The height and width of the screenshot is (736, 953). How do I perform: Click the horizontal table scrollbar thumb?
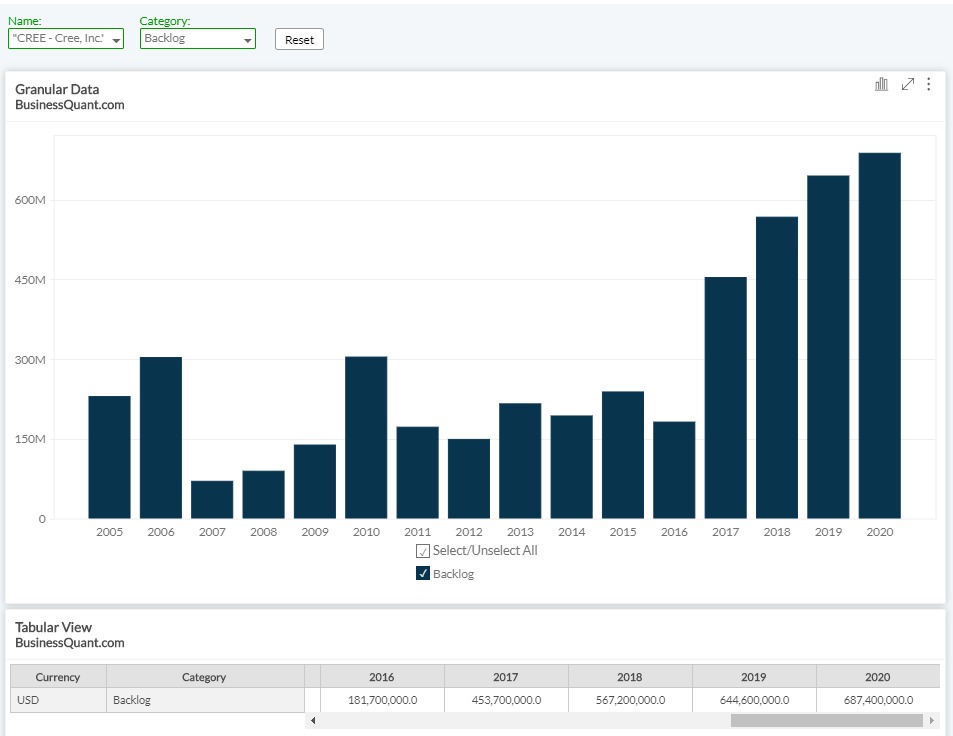click(x=826, y=720)
